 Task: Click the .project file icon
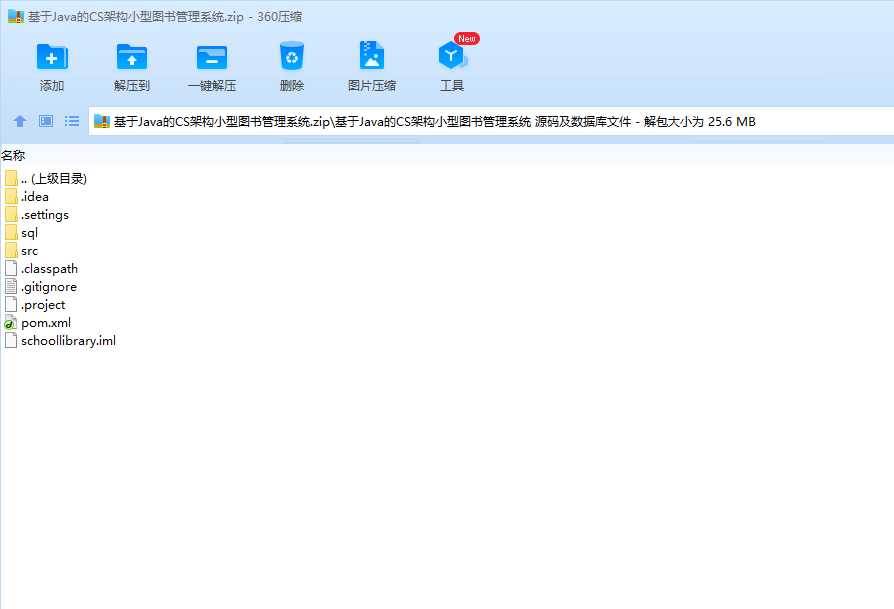point(11,304)
